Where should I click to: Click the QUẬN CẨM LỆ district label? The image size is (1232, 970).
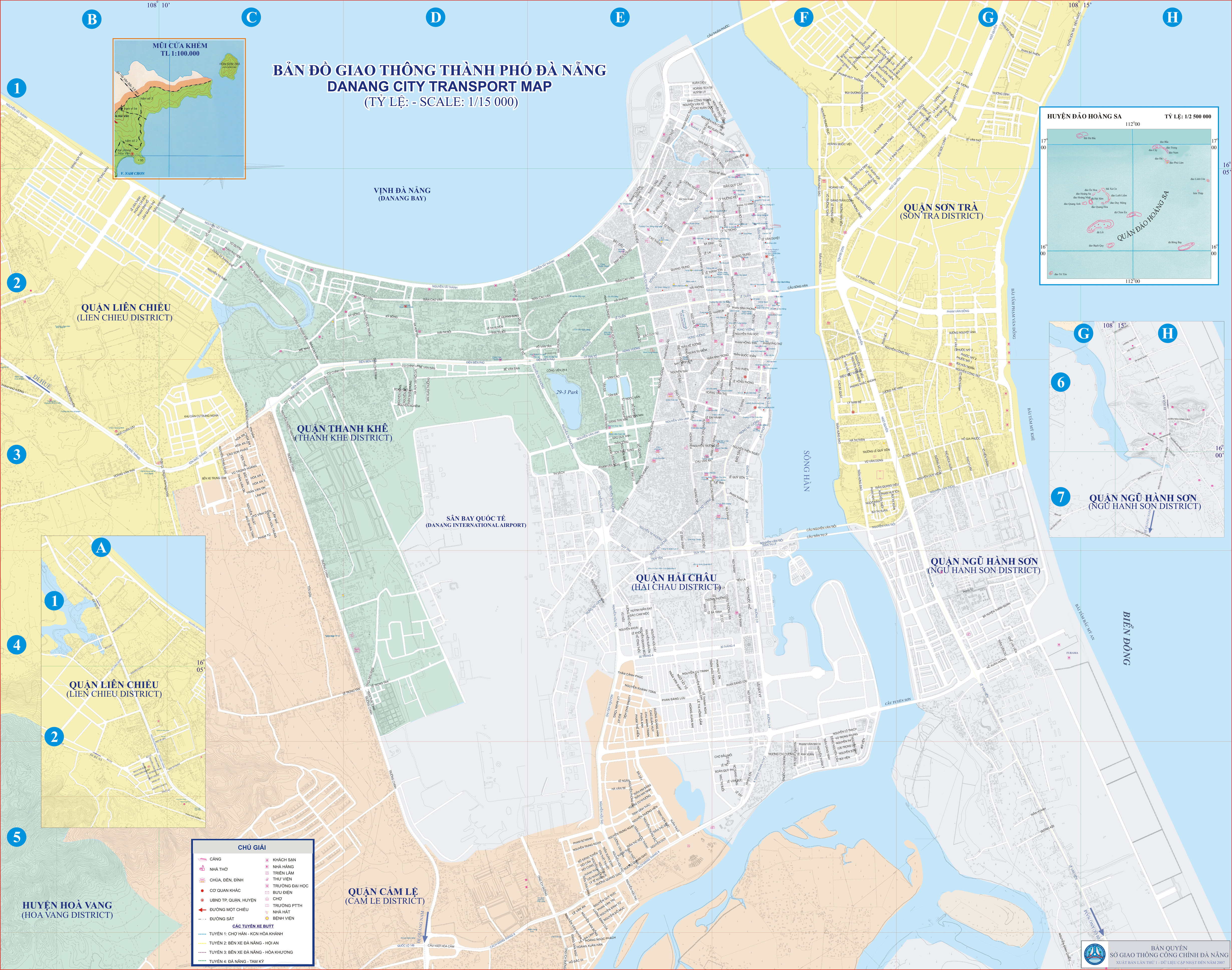coord(385,896)
